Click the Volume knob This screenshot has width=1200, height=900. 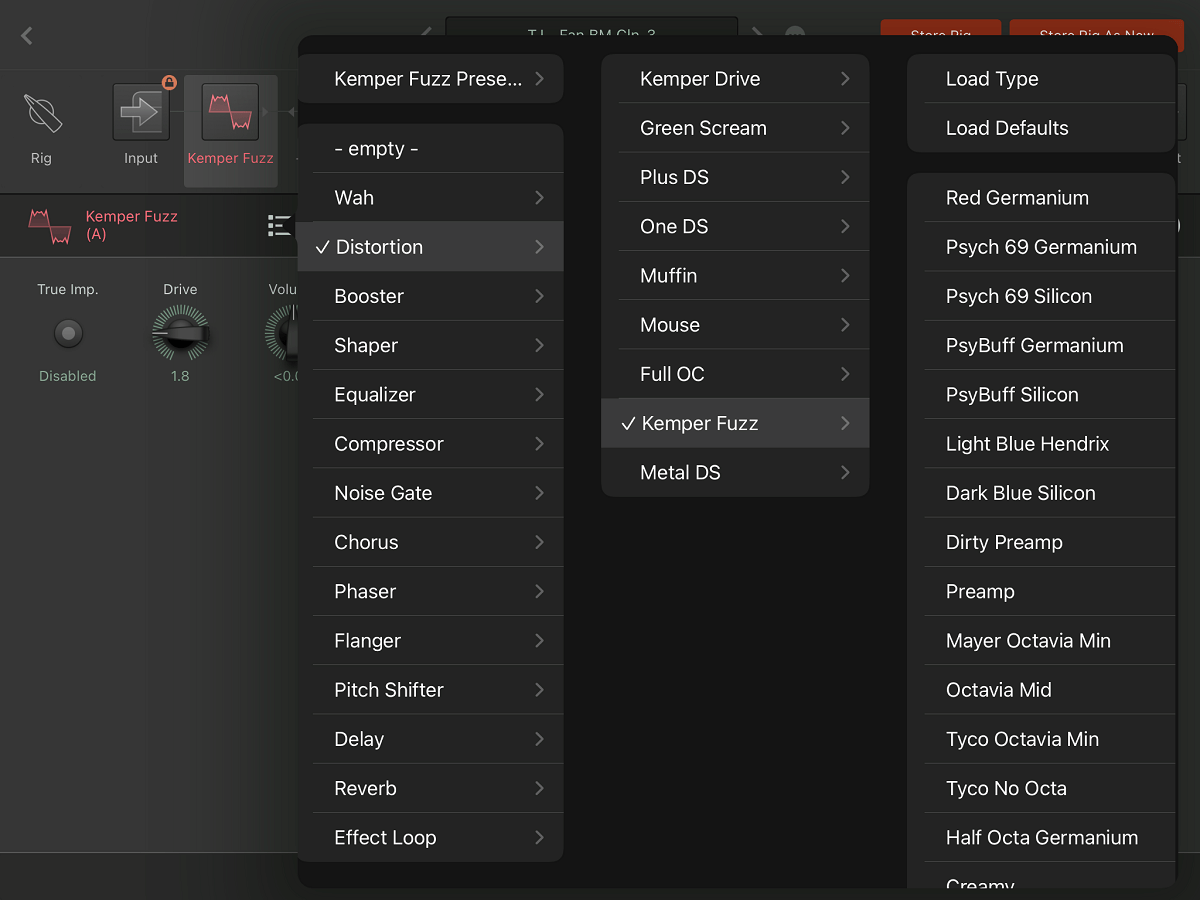pyautogui.click(x=281, y=333)
